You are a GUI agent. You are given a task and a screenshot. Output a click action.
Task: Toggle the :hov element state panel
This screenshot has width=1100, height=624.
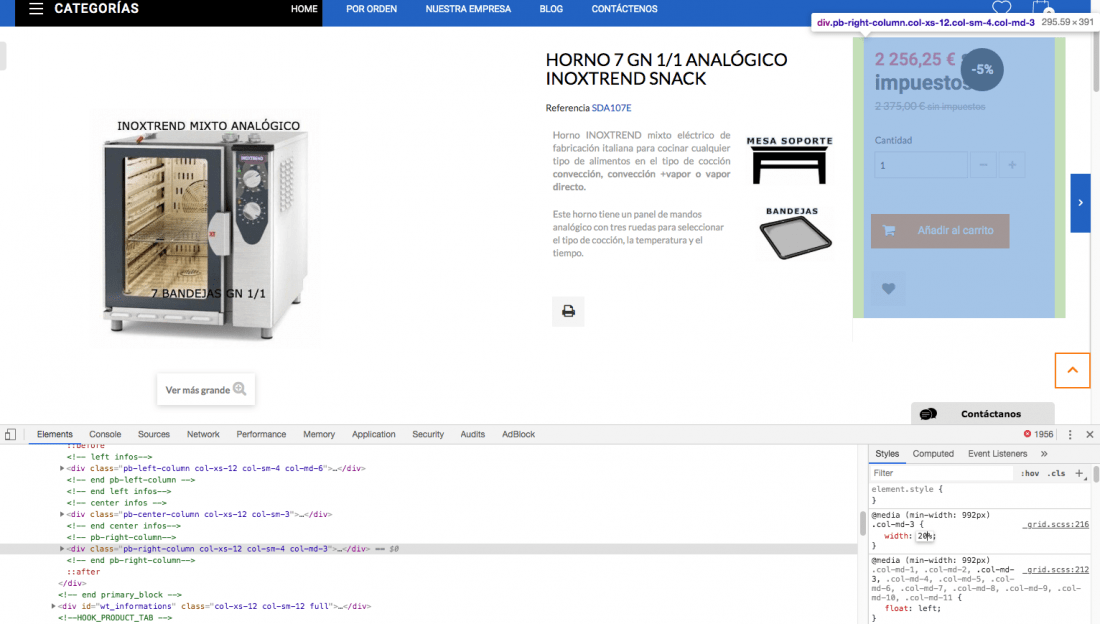tap(1030, 474)
